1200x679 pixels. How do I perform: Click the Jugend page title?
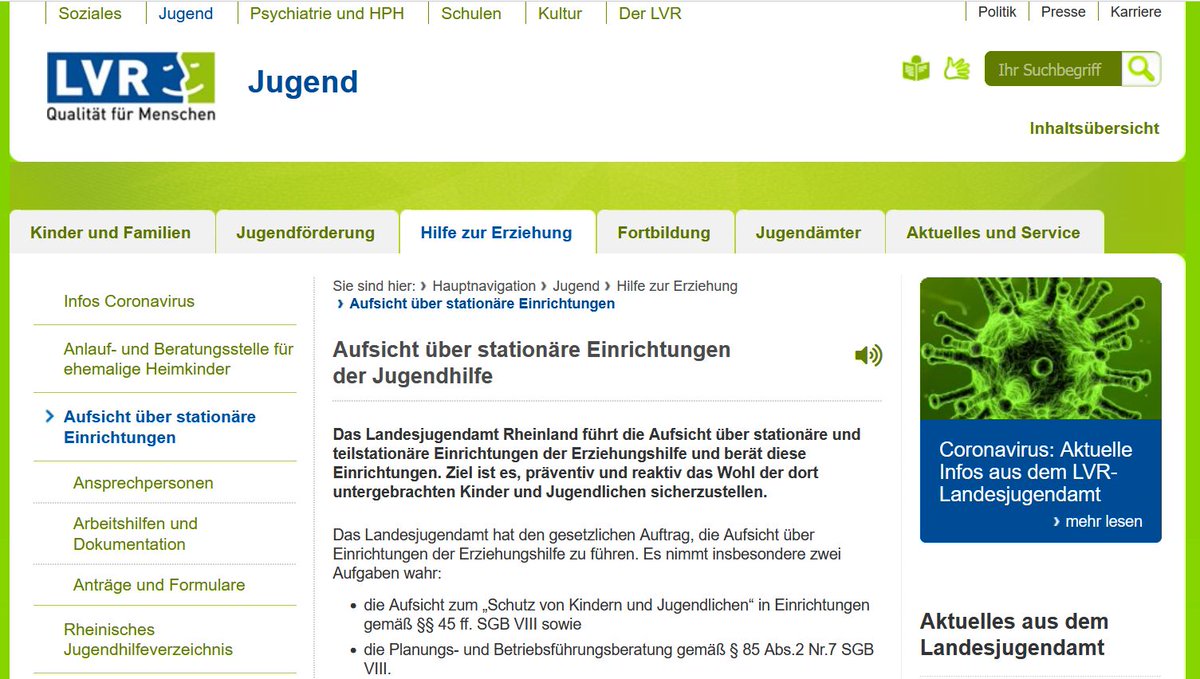pyautogui.click(x=303, y=81)
